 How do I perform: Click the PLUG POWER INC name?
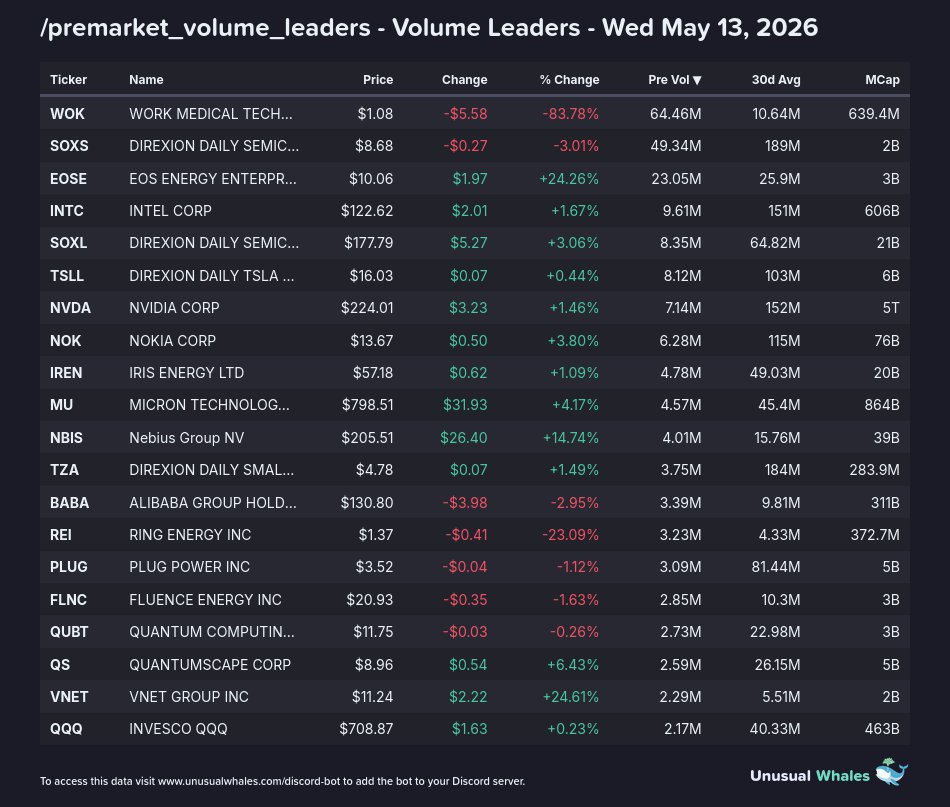189,567
